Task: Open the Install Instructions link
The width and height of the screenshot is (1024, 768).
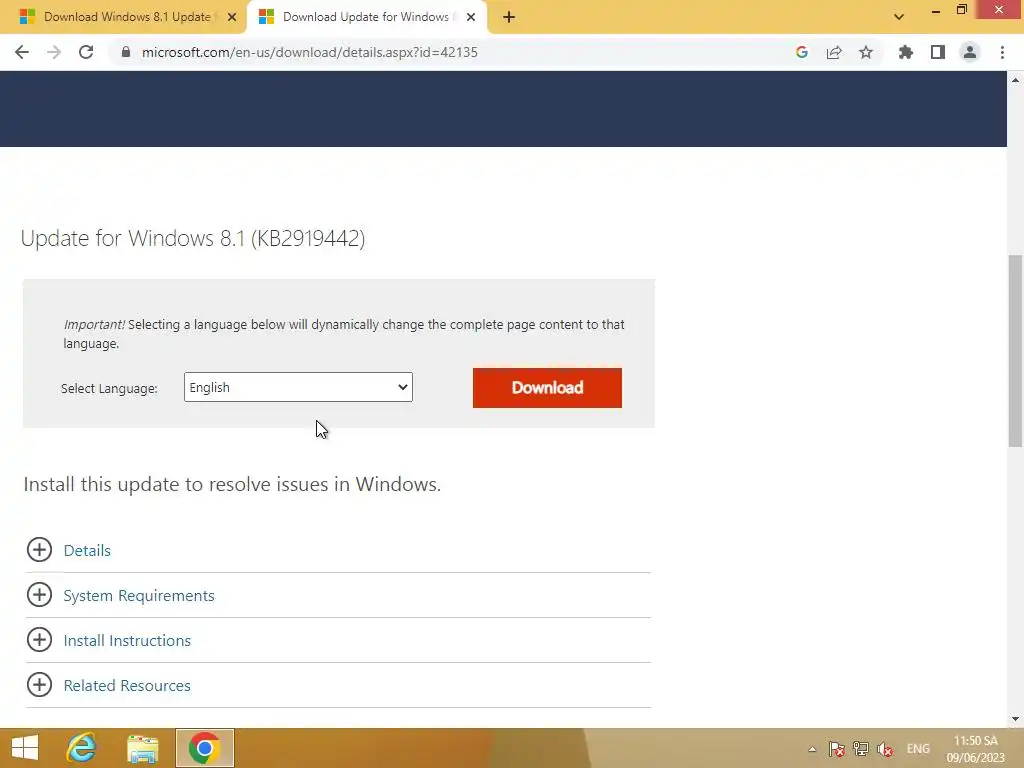Action: coord(127,641)
